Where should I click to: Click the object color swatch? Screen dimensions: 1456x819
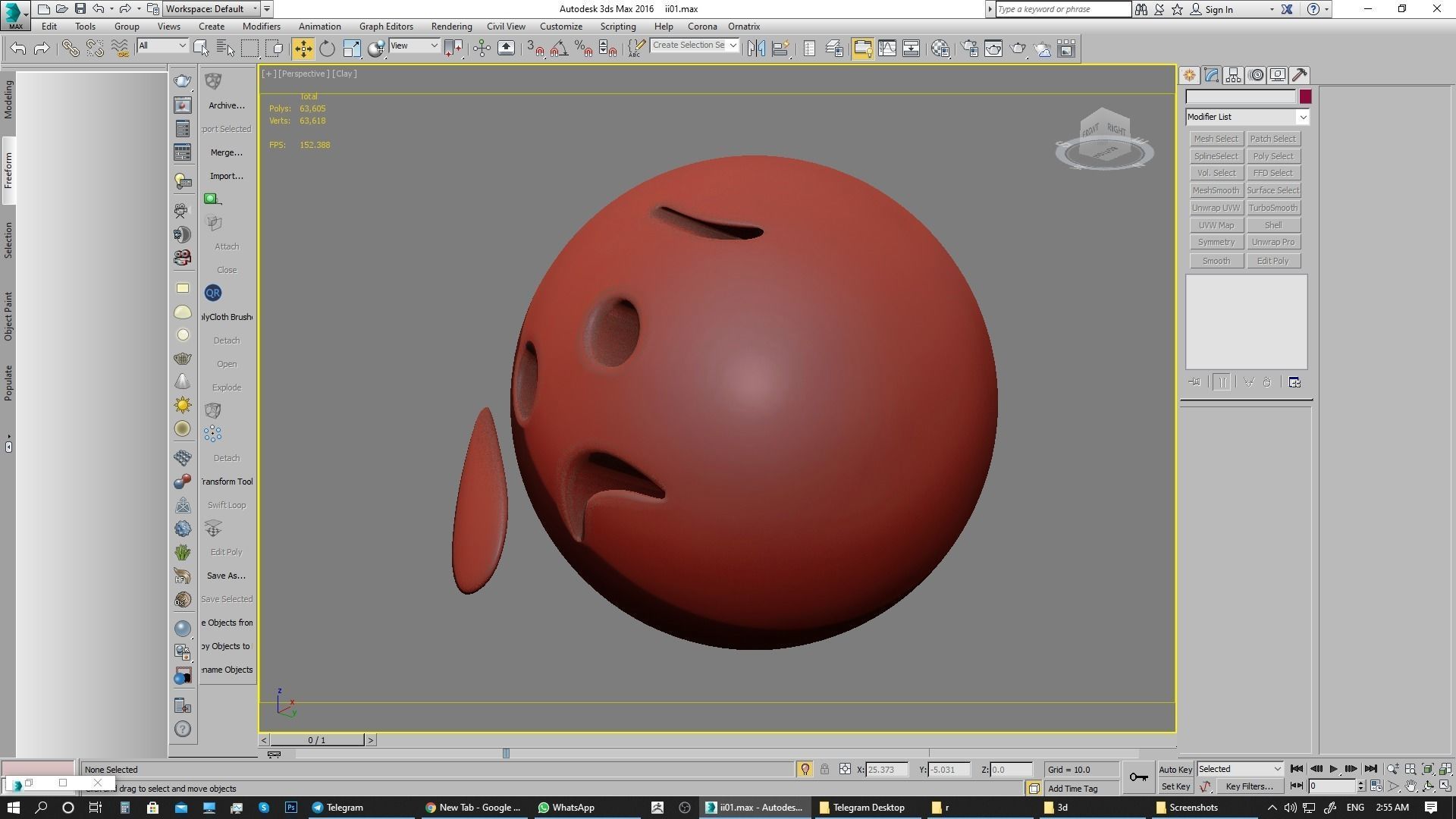[1305, 96]
